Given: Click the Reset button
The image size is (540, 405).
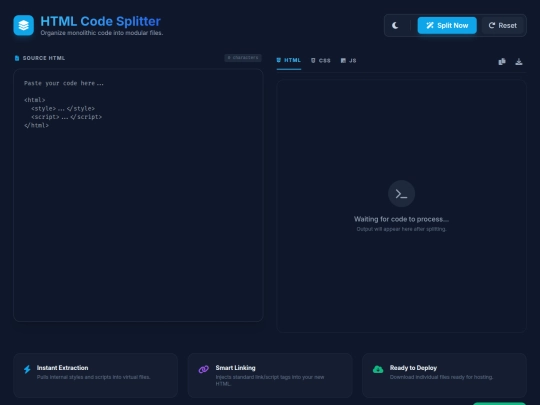Looking at the screenshot, I should 502,25.
